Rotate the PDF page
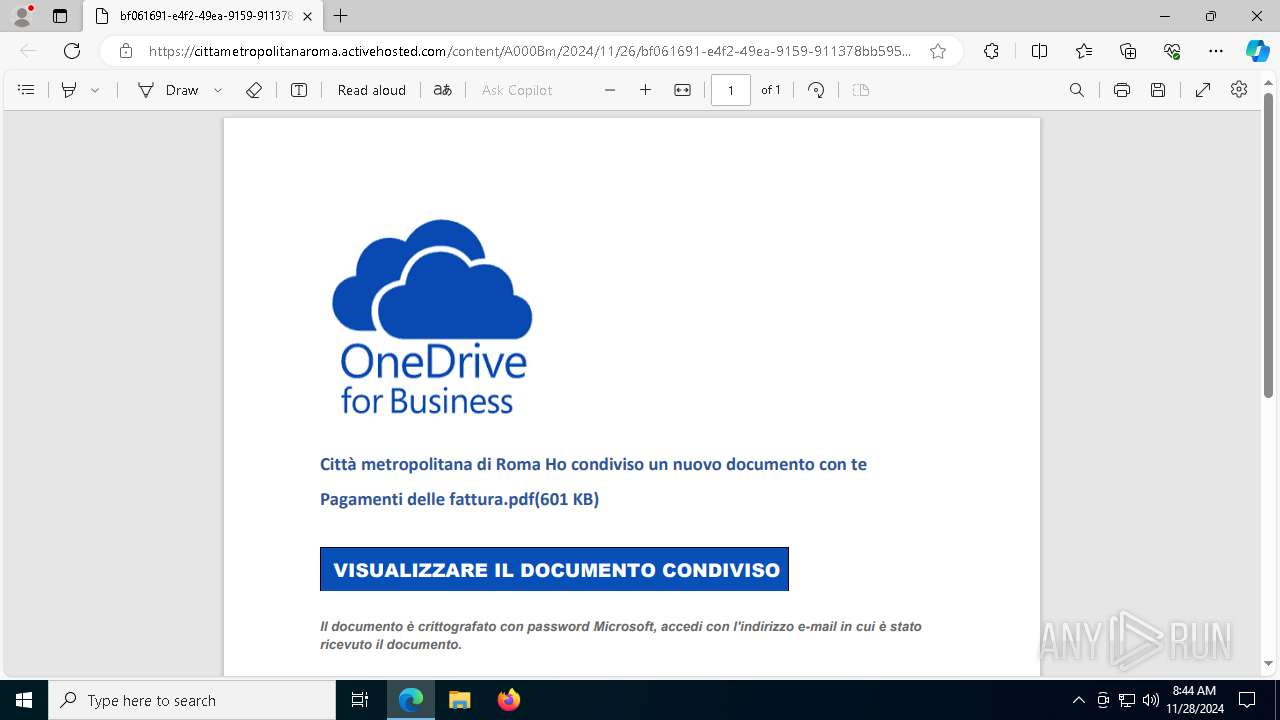Screen dimensions: 1280x720 point(816,90)
